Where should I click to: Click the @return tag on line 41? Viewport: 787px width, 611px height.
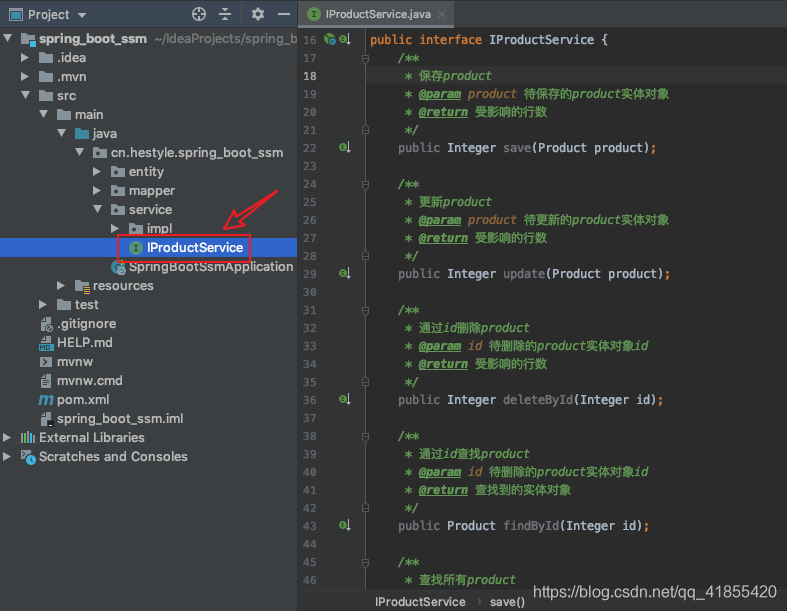point(443,490)
